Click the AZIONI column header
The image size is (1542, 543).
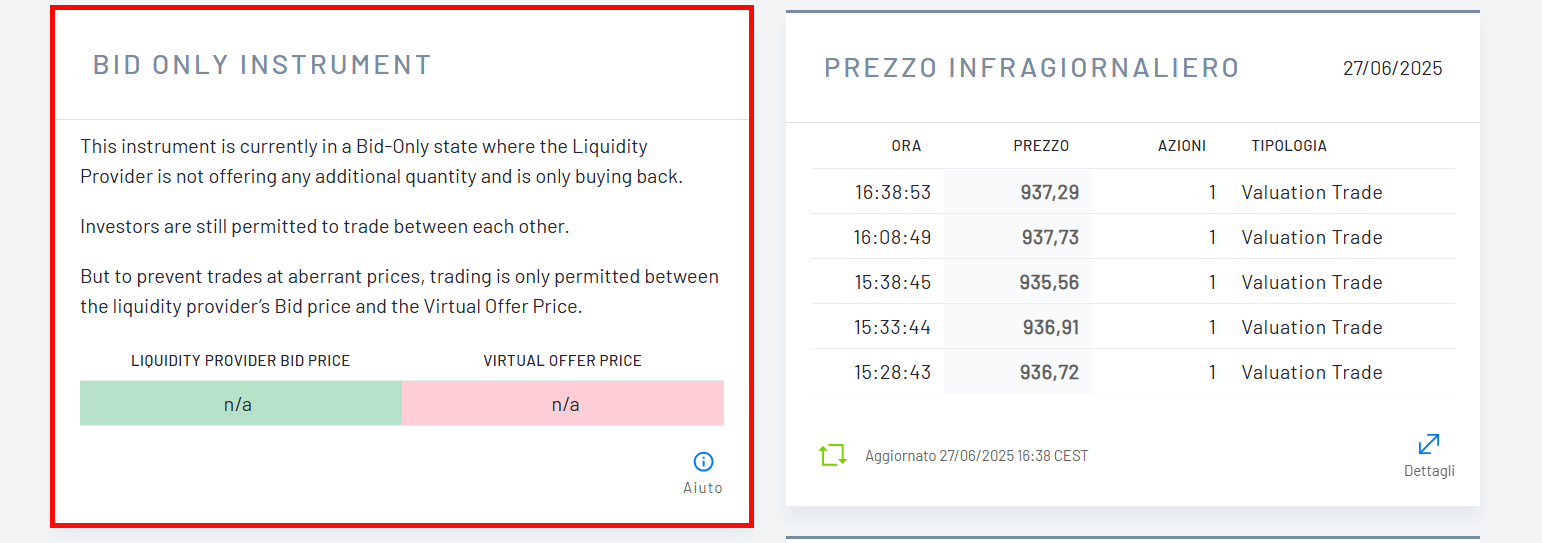1182,146
